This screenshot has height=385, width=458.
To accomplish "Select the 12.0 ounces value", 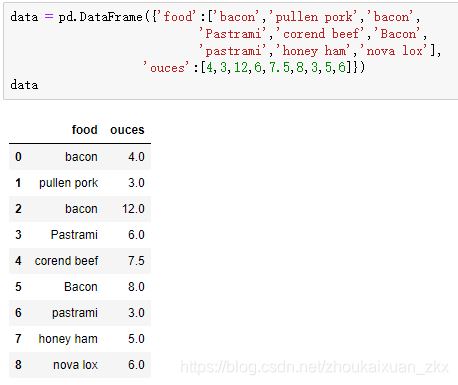I will point(133,209).
